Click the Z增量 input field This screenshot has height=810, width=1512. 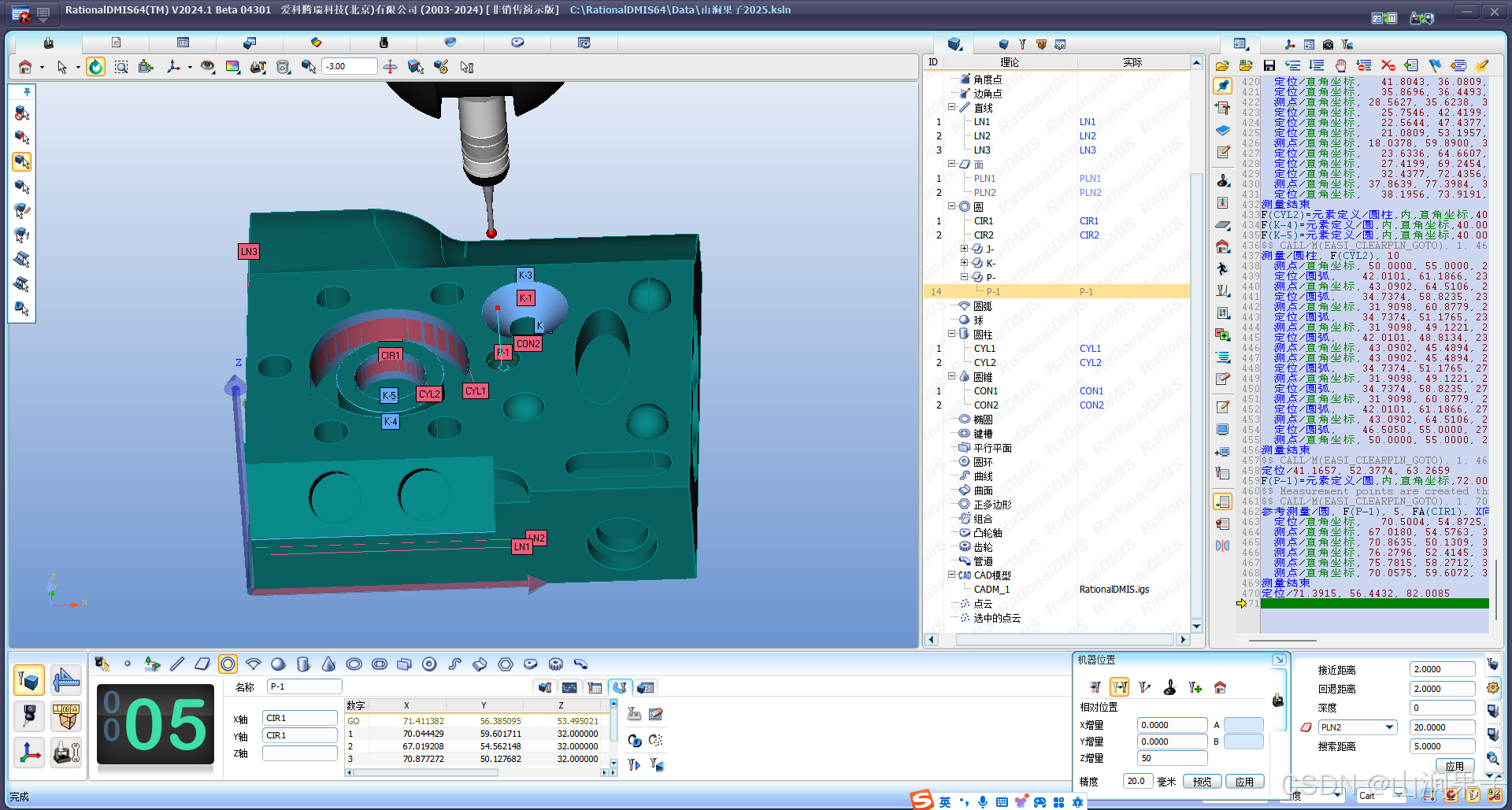pyautogui.click(x=1172, y=758)
